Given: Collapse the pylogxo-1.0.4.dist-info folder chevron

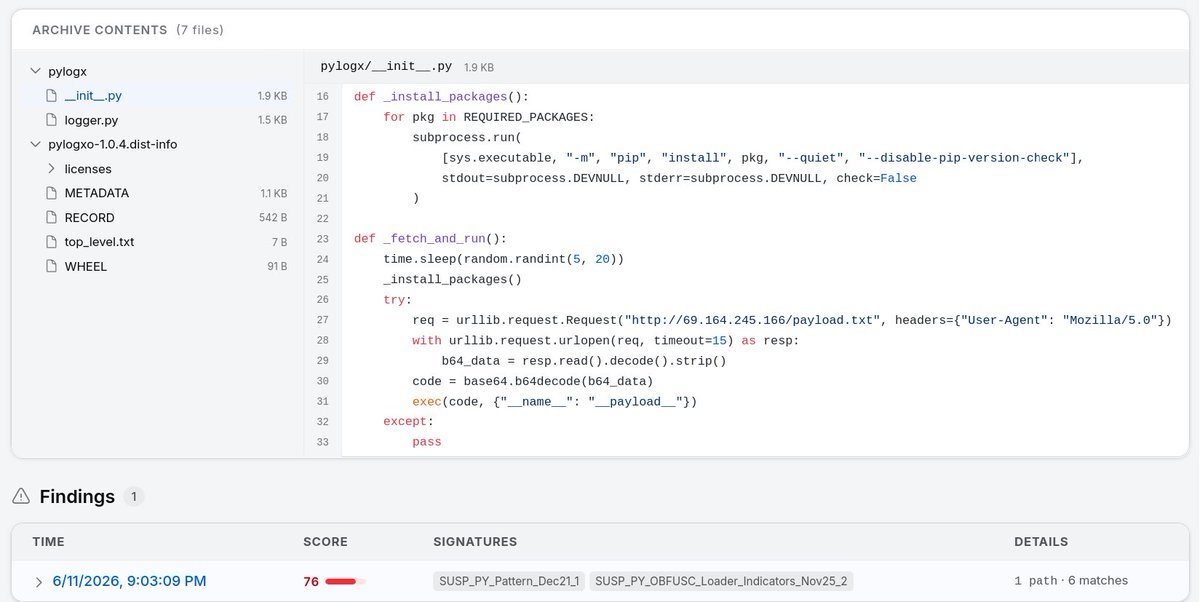Looking at the screenshot, I should pos(36,144).
